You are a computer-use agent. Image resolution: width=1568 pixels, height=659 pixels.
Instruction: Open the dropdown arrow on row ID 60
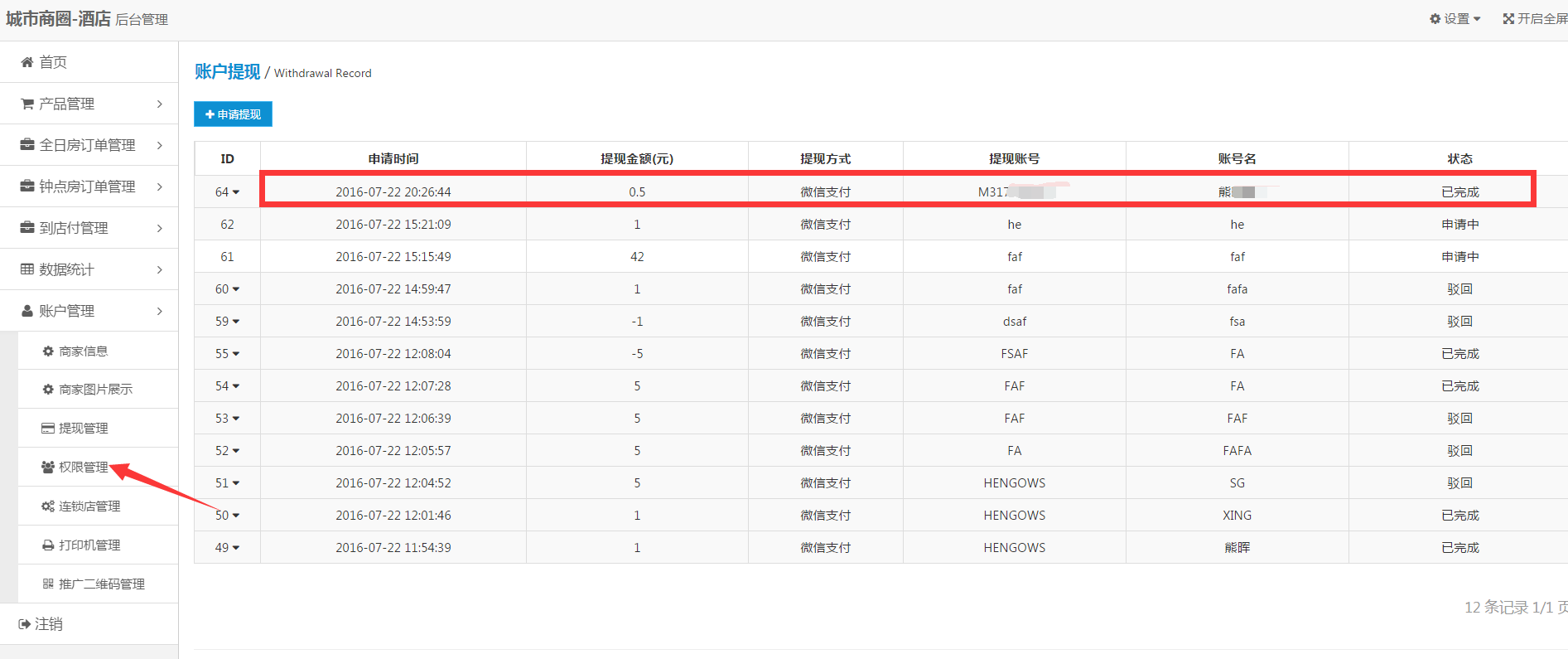tap(236, 289)
